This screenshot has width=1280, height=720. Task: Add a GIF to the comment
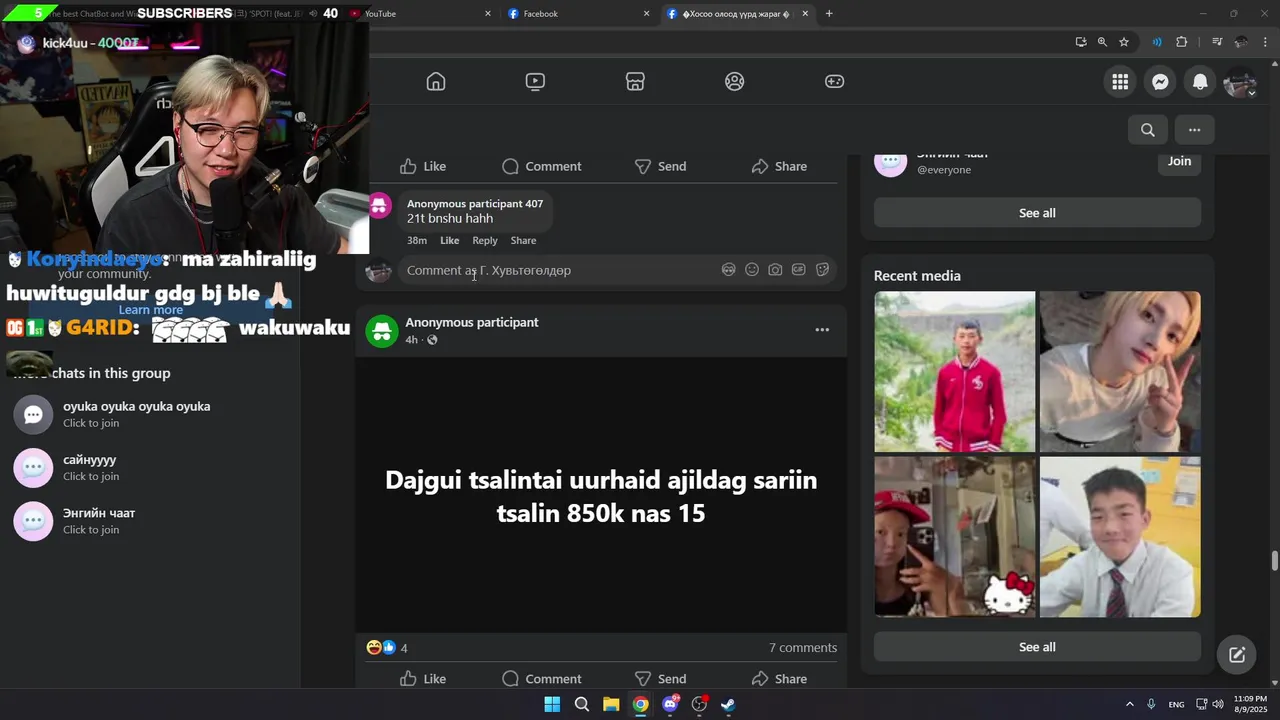click(798, 270)
